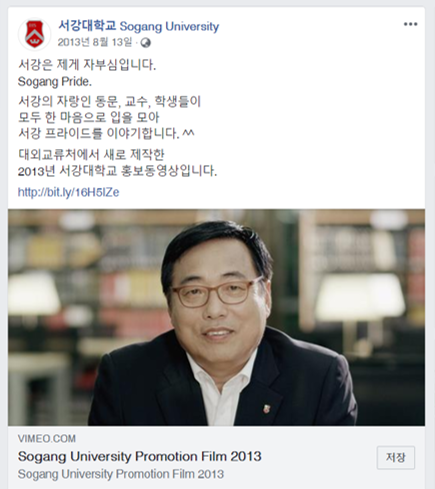Visit the 서강대학교 Sogang University page name

139,26
